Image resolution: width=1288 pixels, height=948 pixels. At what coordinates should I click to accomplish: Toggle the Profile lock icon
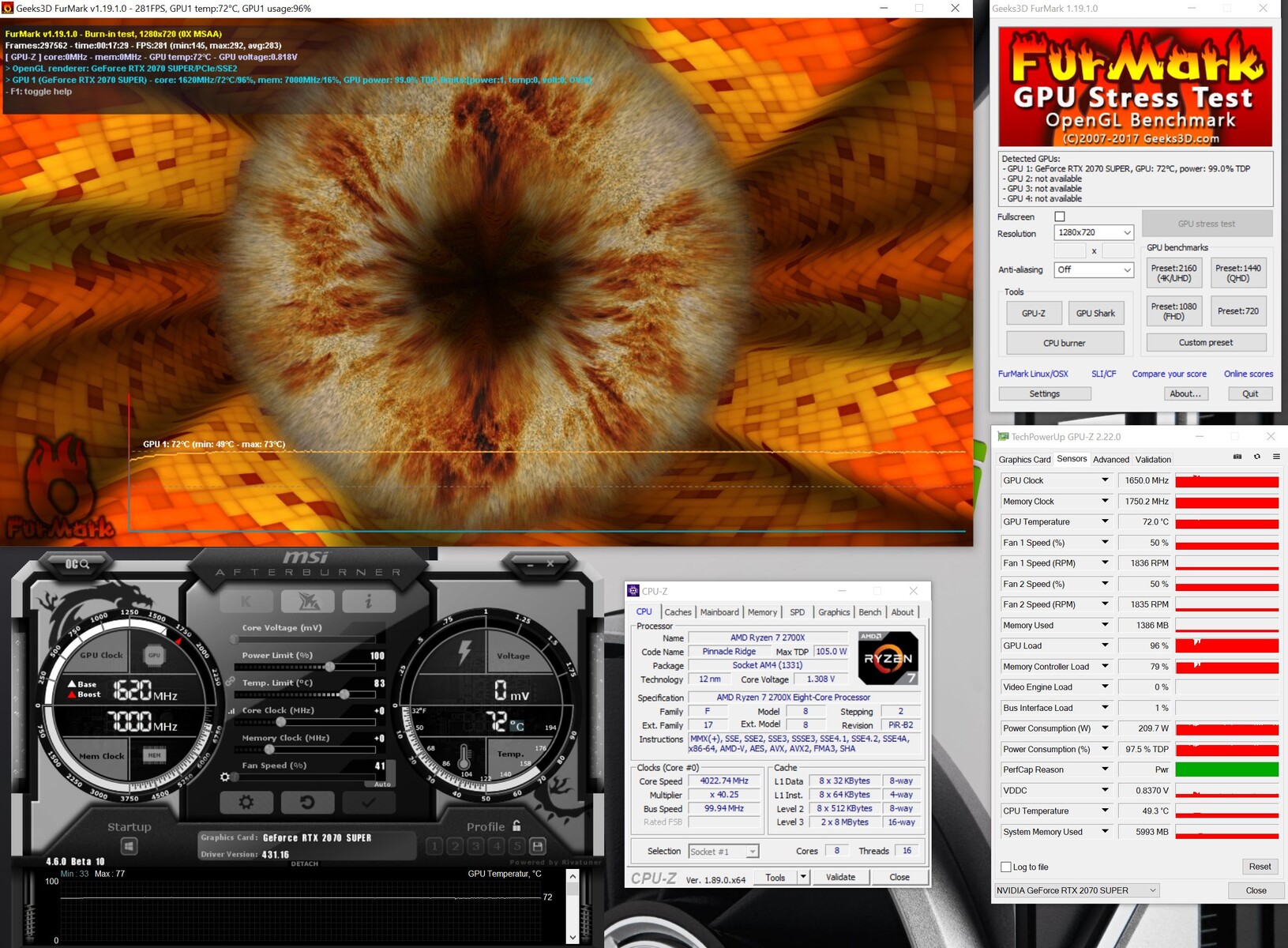[x=516, y=826]
